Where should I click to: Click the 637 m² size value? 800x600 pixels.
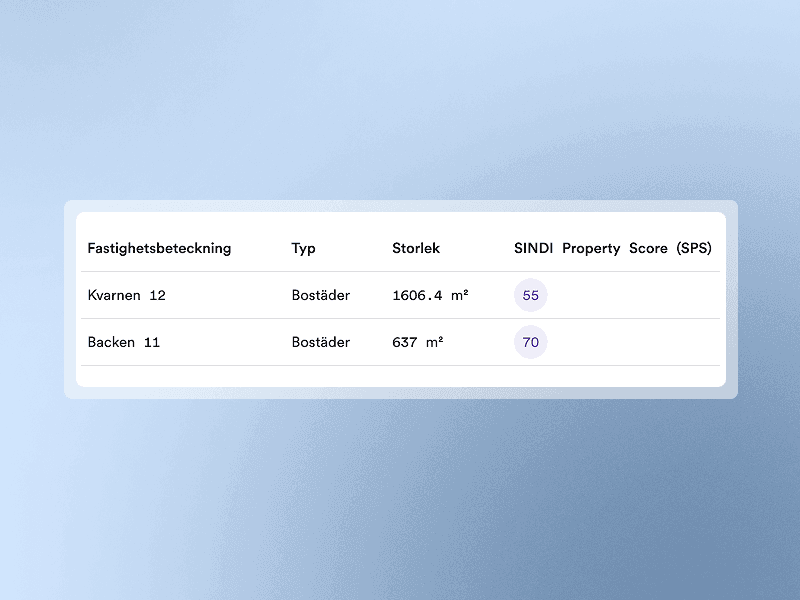pyautogui.click(x=419, y=342)
